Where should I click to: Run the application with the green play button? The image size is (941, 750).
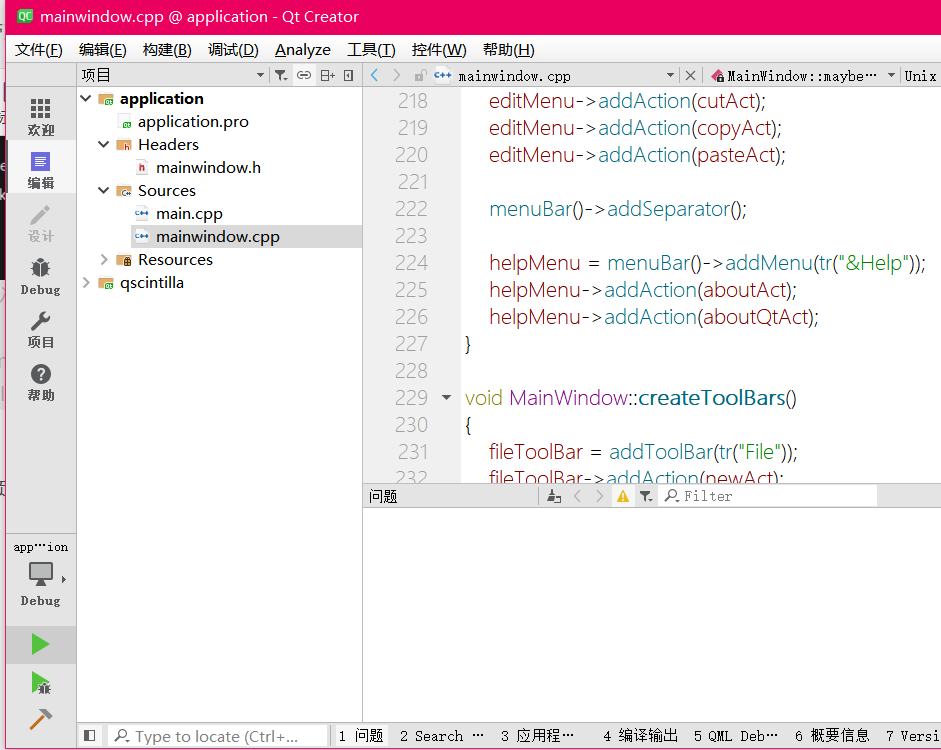pos(40,644)
